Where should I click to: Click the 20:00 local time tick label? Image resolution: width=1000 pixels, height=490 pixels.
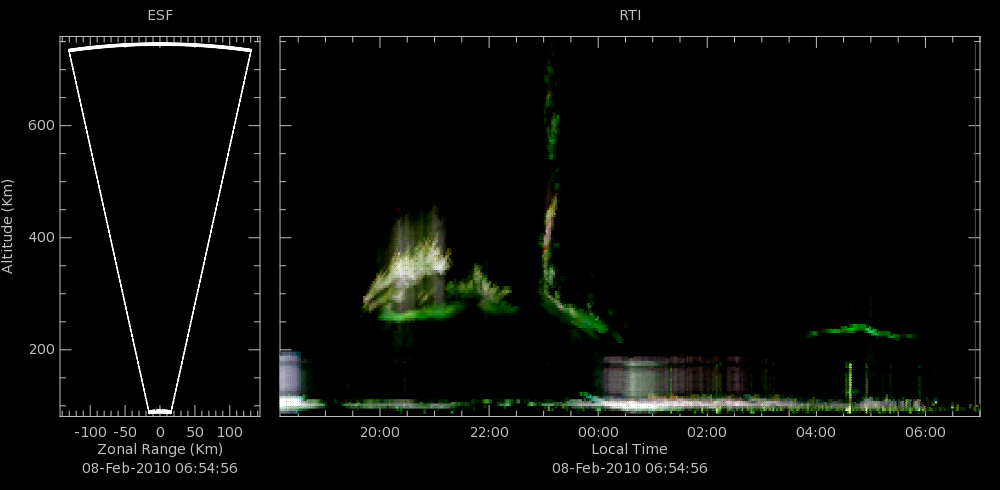click(380, 432)
